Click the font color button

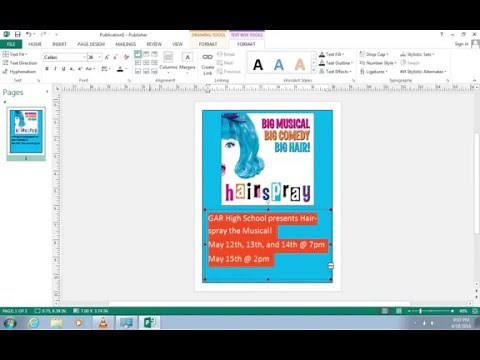[120, 69]
